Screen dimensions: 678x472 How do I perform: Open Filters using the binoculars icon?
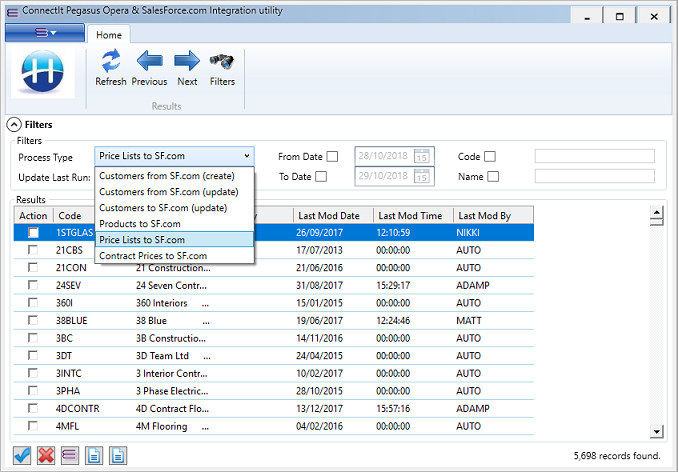222,61
